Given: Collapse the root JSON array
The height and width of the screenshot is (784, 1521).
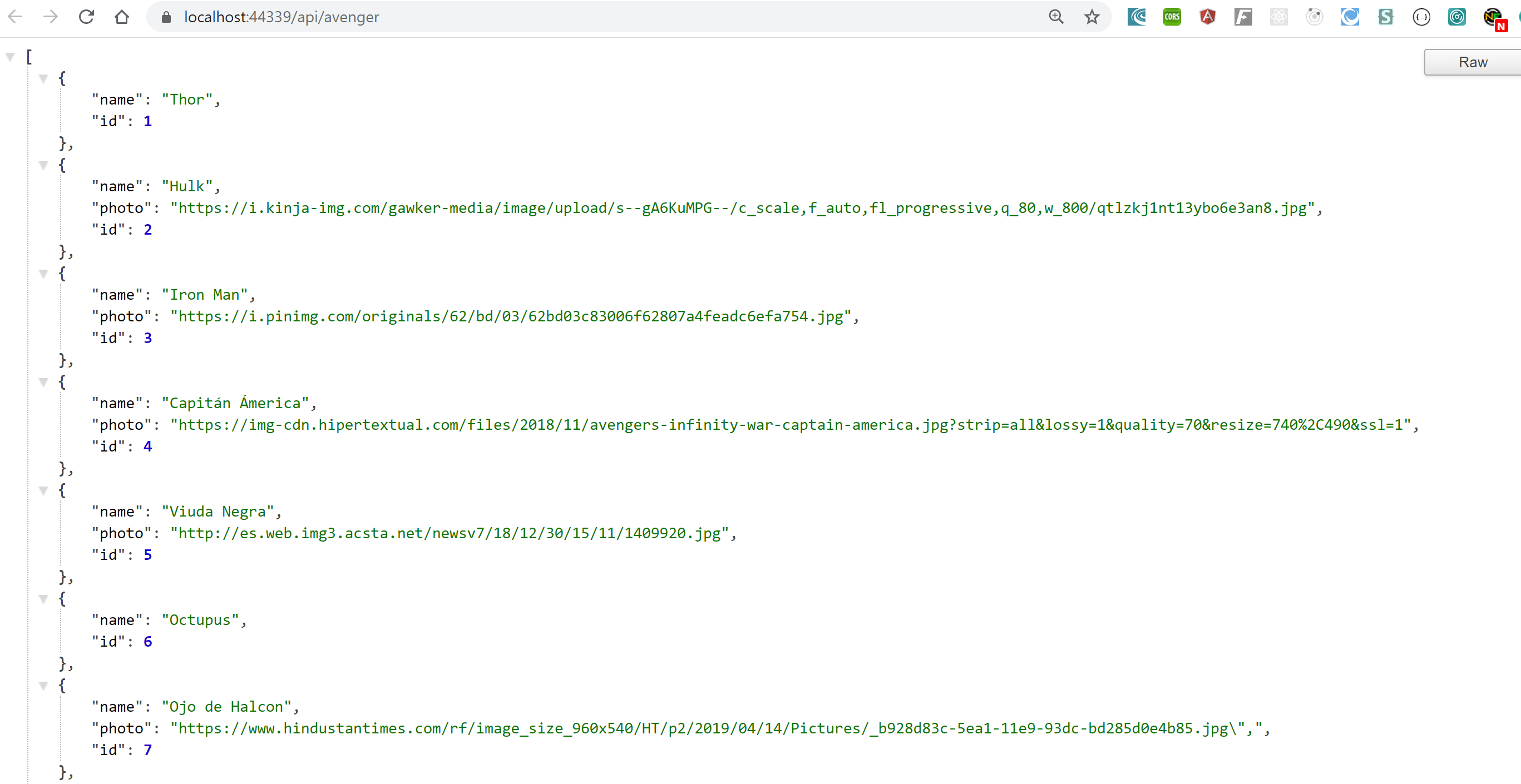Looking at the screenshot, I should [x=10, y=57].
